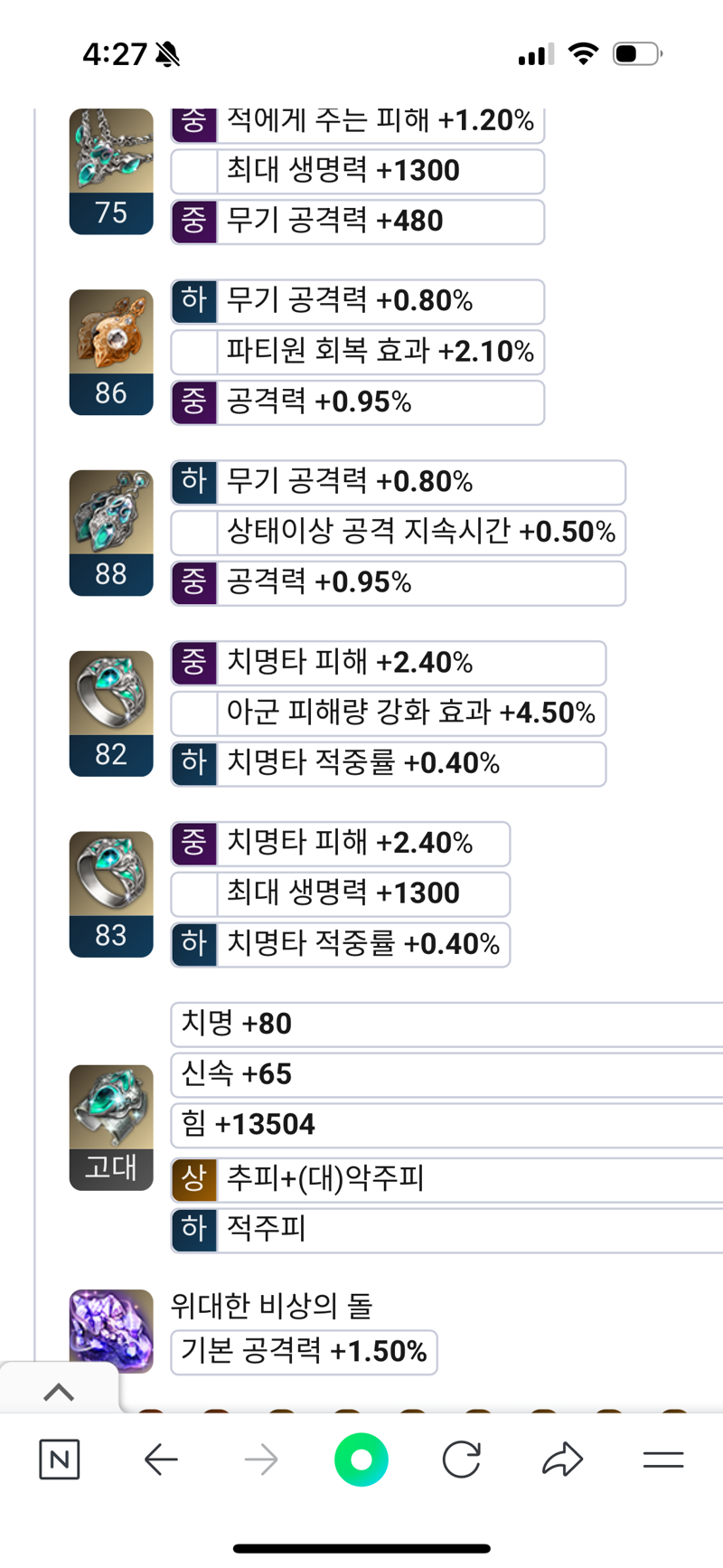Select the ring icon with quality 83

pyautogui.click(x=111, y=894)
